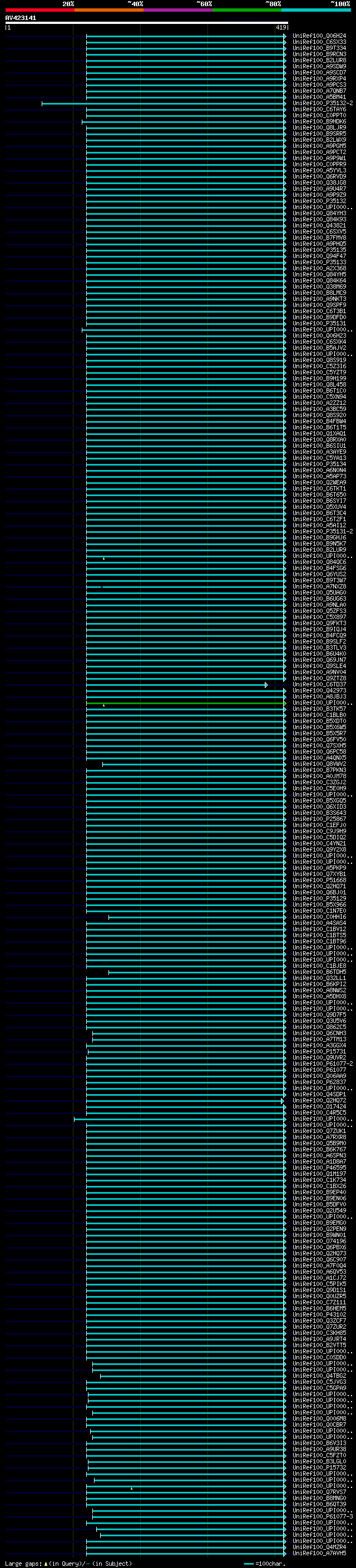Image resolution: width=356 pixels, height=1568 pixels.
Task: Select hit label UniRef100_P62837
Action: 319,1082
